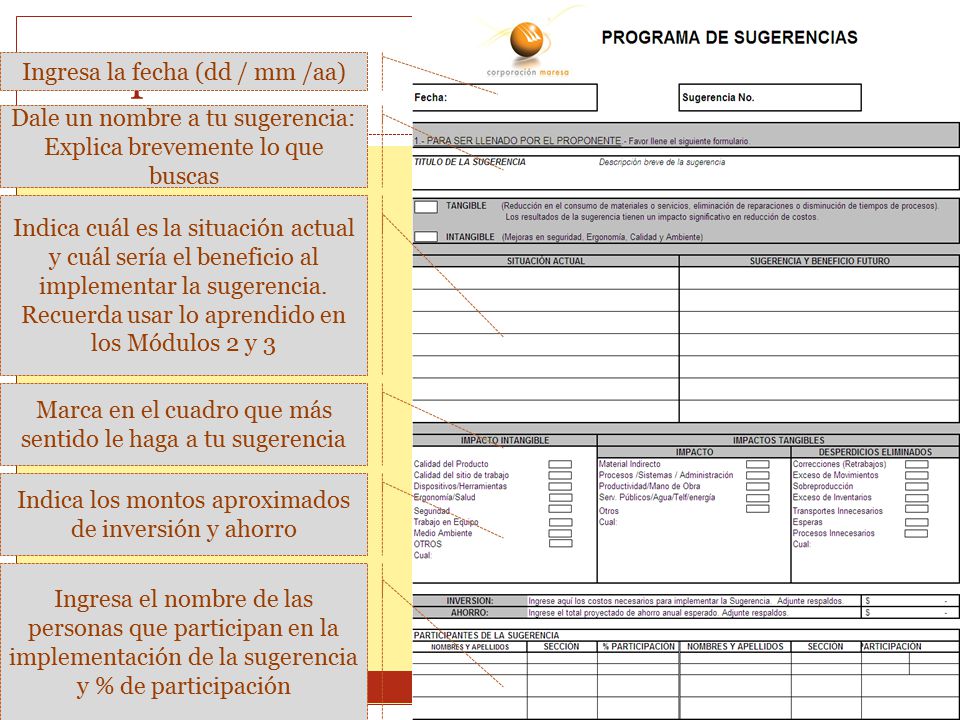The height and width of the screenshot is (720, 960).
Task: Select the 'Marca en el cuadro' callout
Action: [184, 424]
